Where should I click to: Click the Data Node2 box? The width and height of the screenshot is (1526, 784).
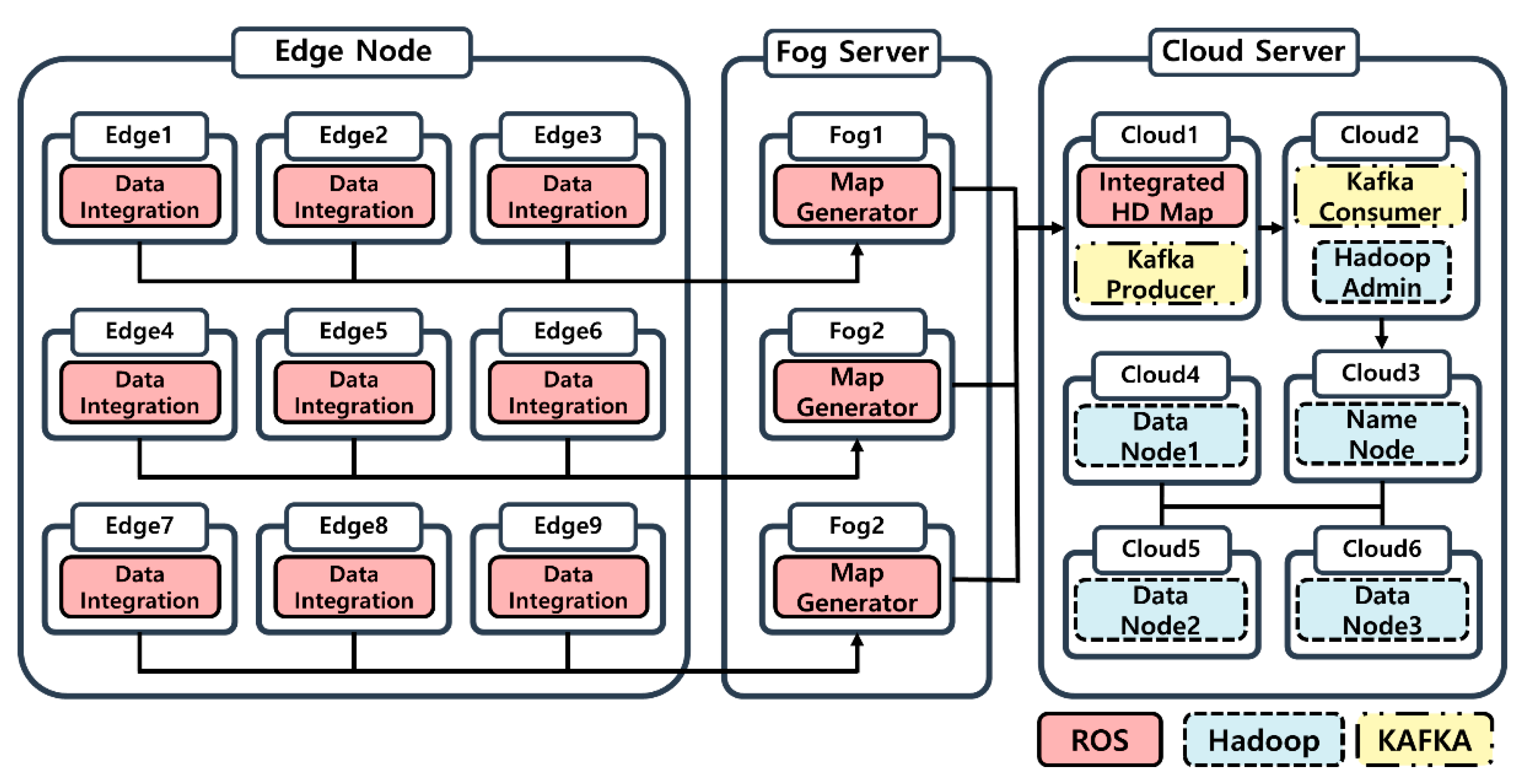(1160, 610)
